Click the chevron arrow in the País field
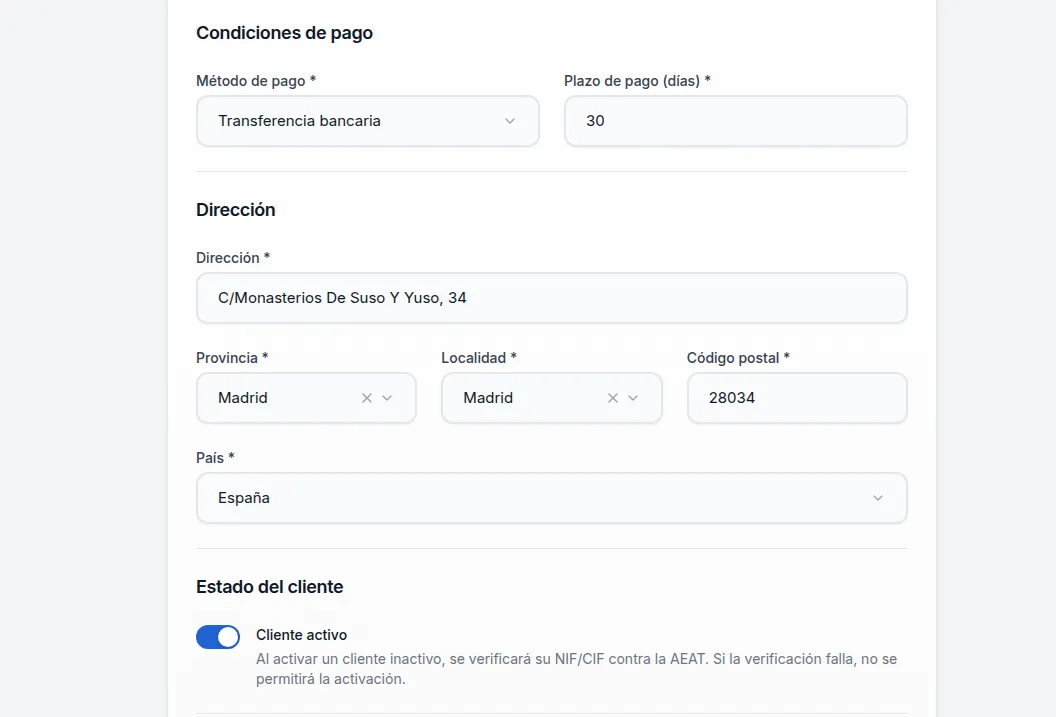The width and height of the screenshot is (1056, 717). tap(878, 498)
